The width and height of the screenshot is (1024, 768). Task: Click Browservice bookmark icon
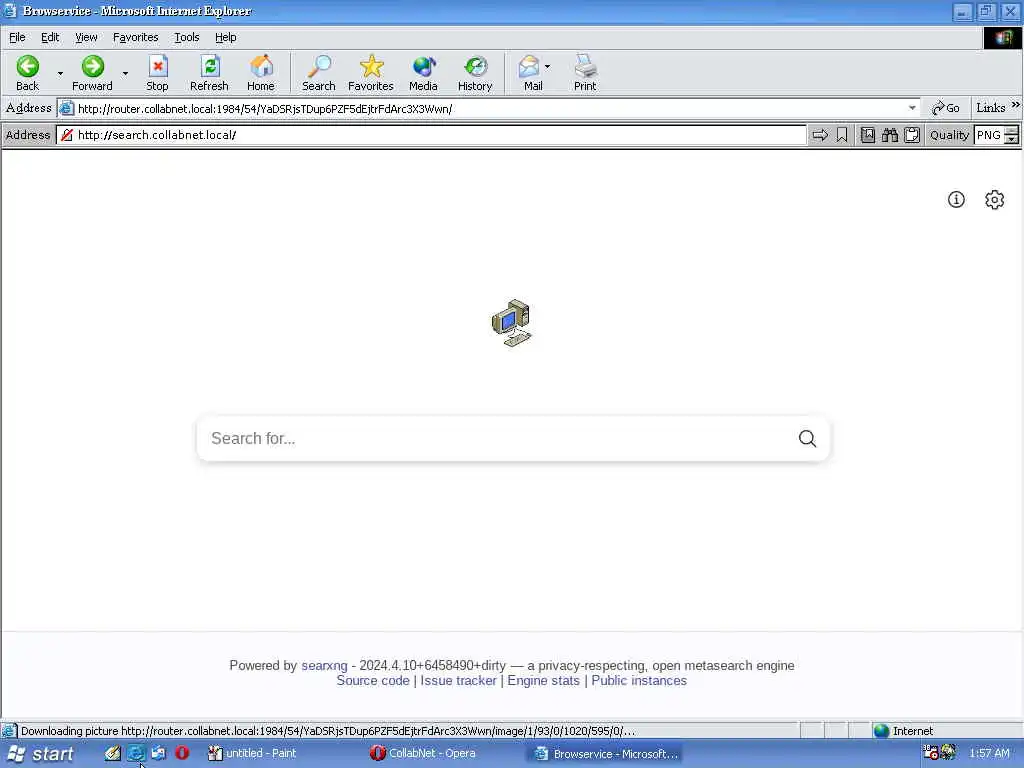coord(842,135)
